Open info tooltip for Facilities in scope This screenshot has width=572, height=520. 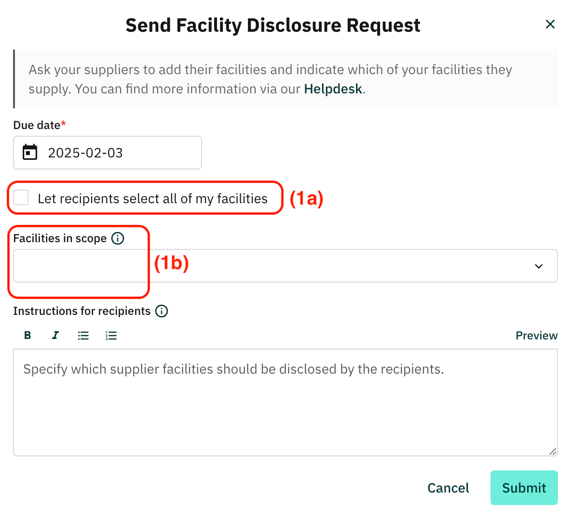point(118,238)
